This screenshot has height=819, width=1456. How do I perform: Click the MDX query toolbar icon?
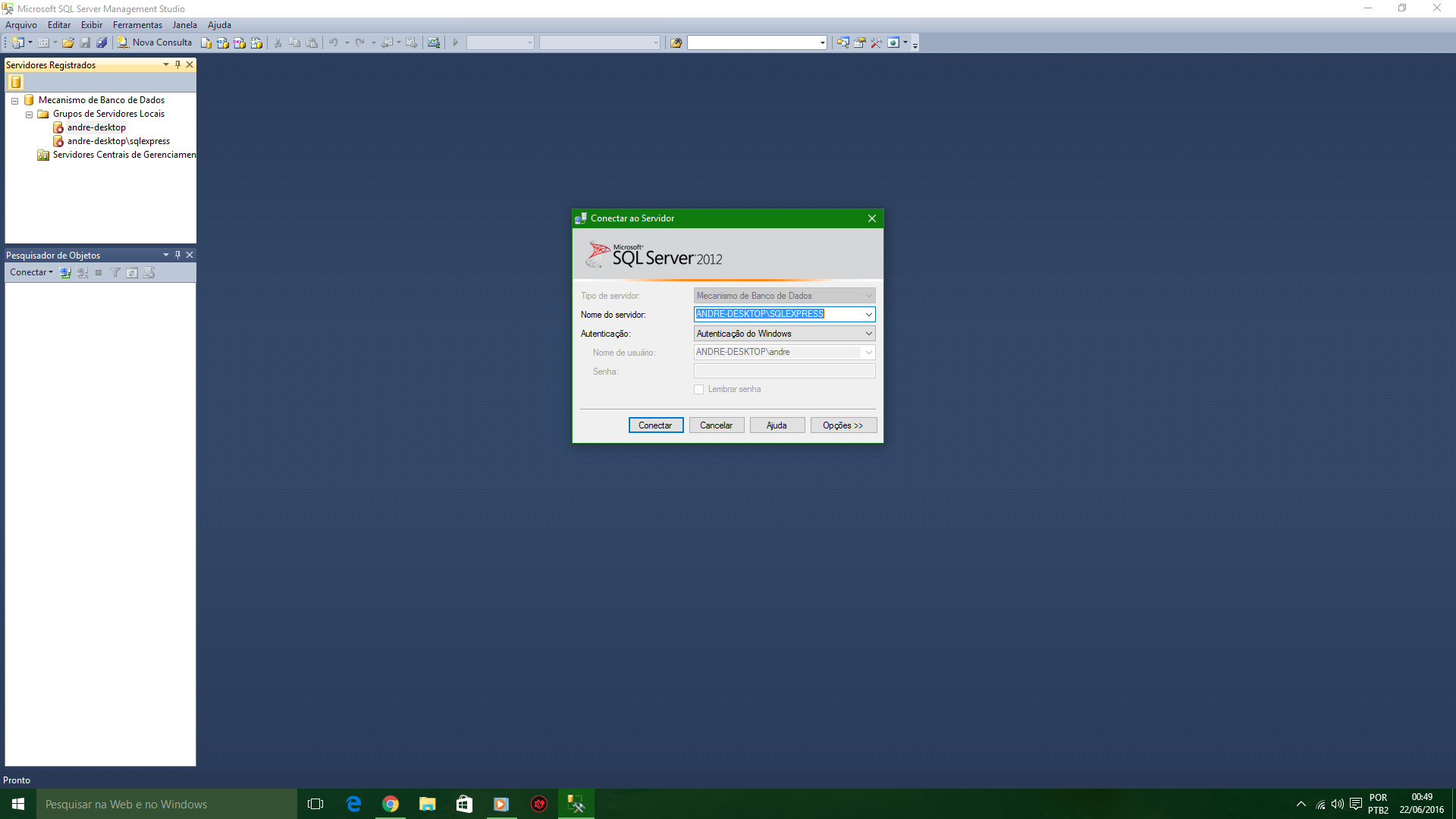pos(223,42)
